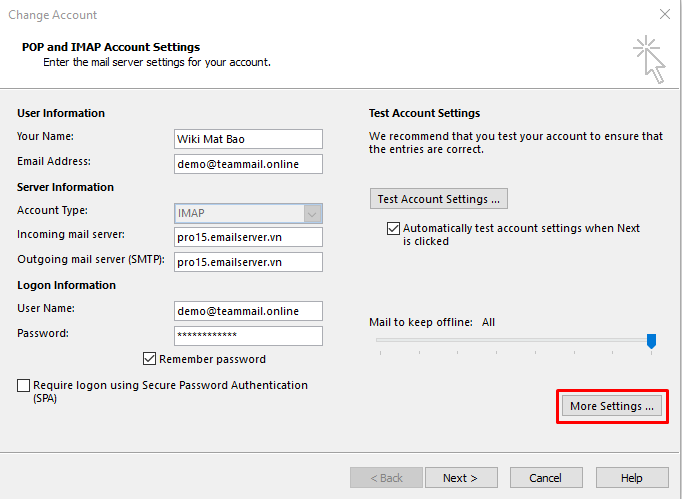Screen dimensions: 682x499
Task: Click the Outgoing mail server (SMTP) field
Action: 248,262
